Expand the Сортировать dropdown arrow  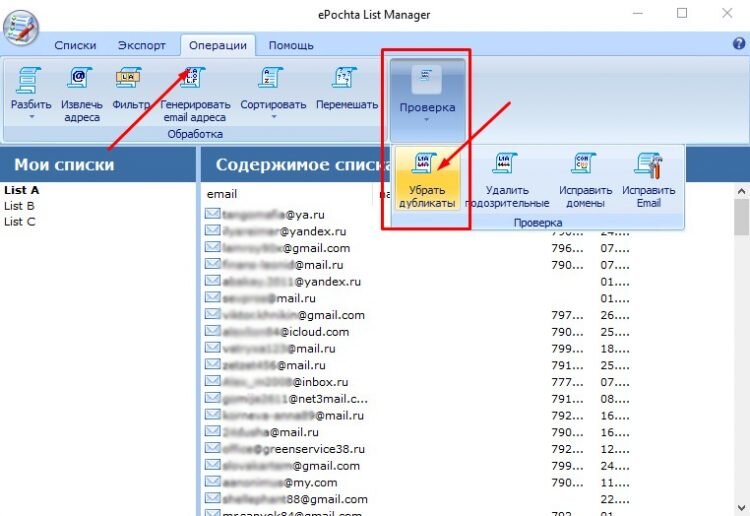click(x=274, y=117)
